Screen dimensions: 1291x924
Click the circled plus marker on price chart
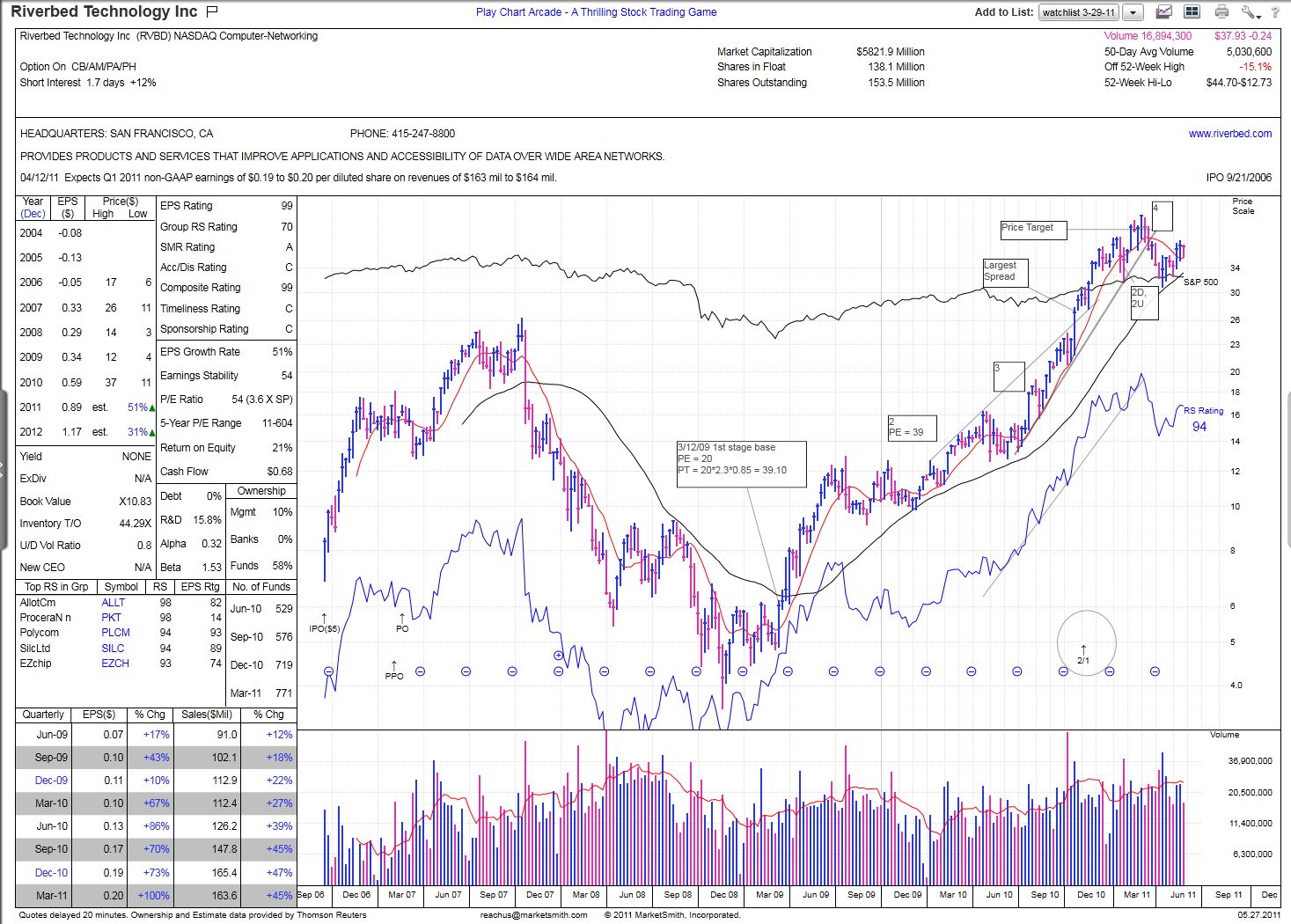[x=558, y=656]
